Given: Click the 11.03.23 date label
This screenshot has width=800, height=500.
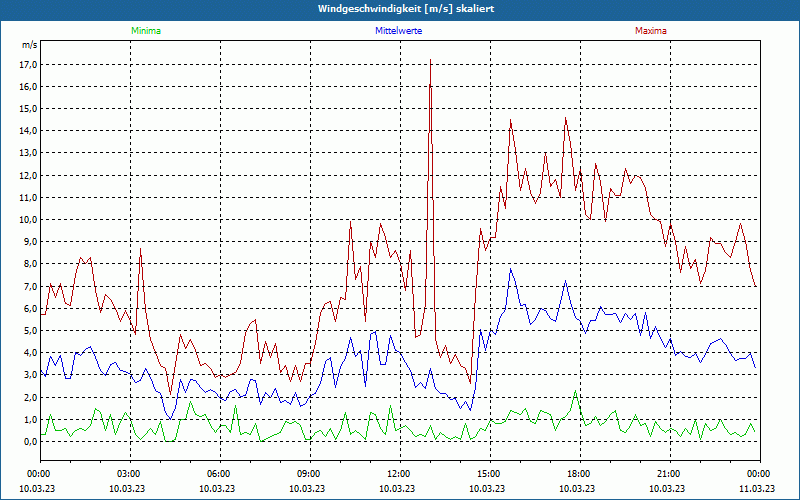Looking at the screenshot, I should (758, 488).
